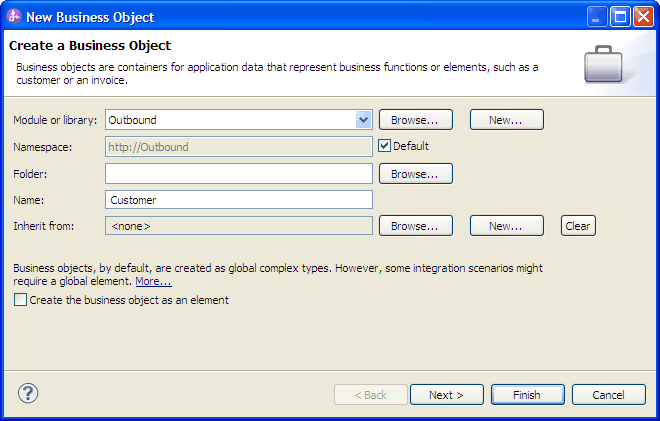Image resolution: width=660 pixels, height=421 pixels.
Task: Enable Create the business object as an element
Action: pos(20,300)
